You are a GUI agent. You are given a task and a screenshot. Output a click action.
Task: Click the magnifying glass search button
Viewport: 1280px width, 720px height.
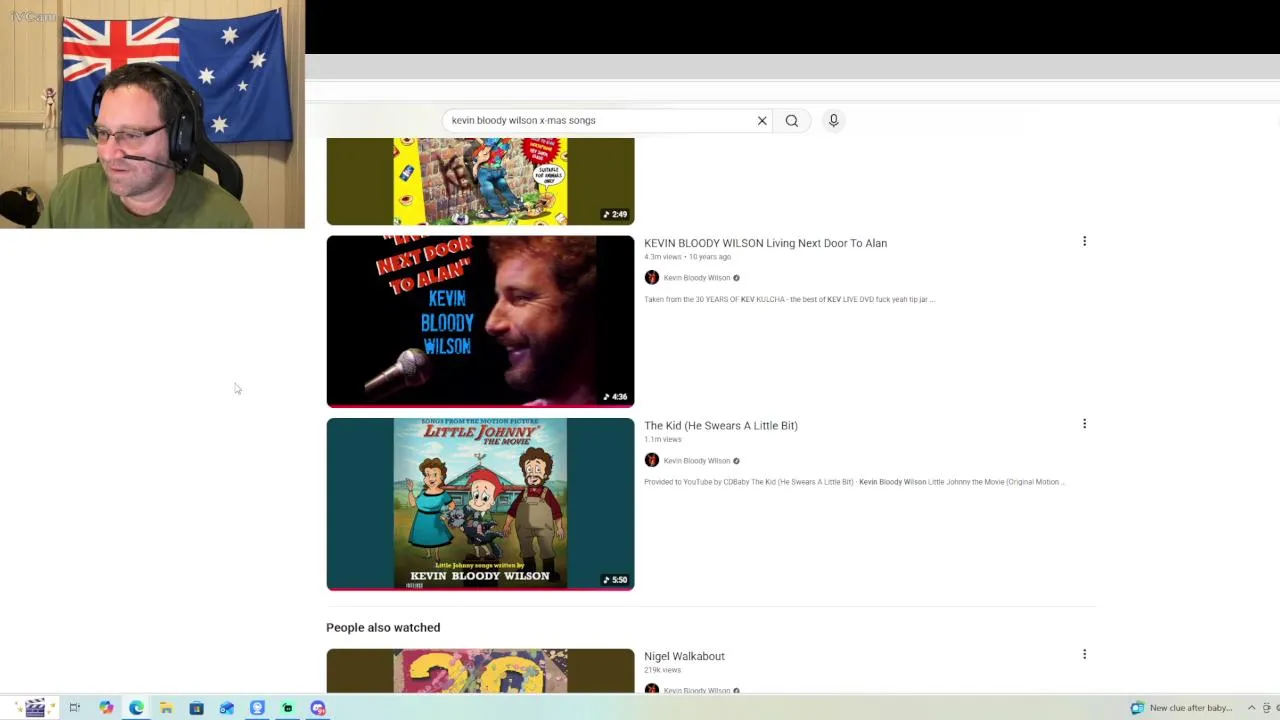coord(791,121)
